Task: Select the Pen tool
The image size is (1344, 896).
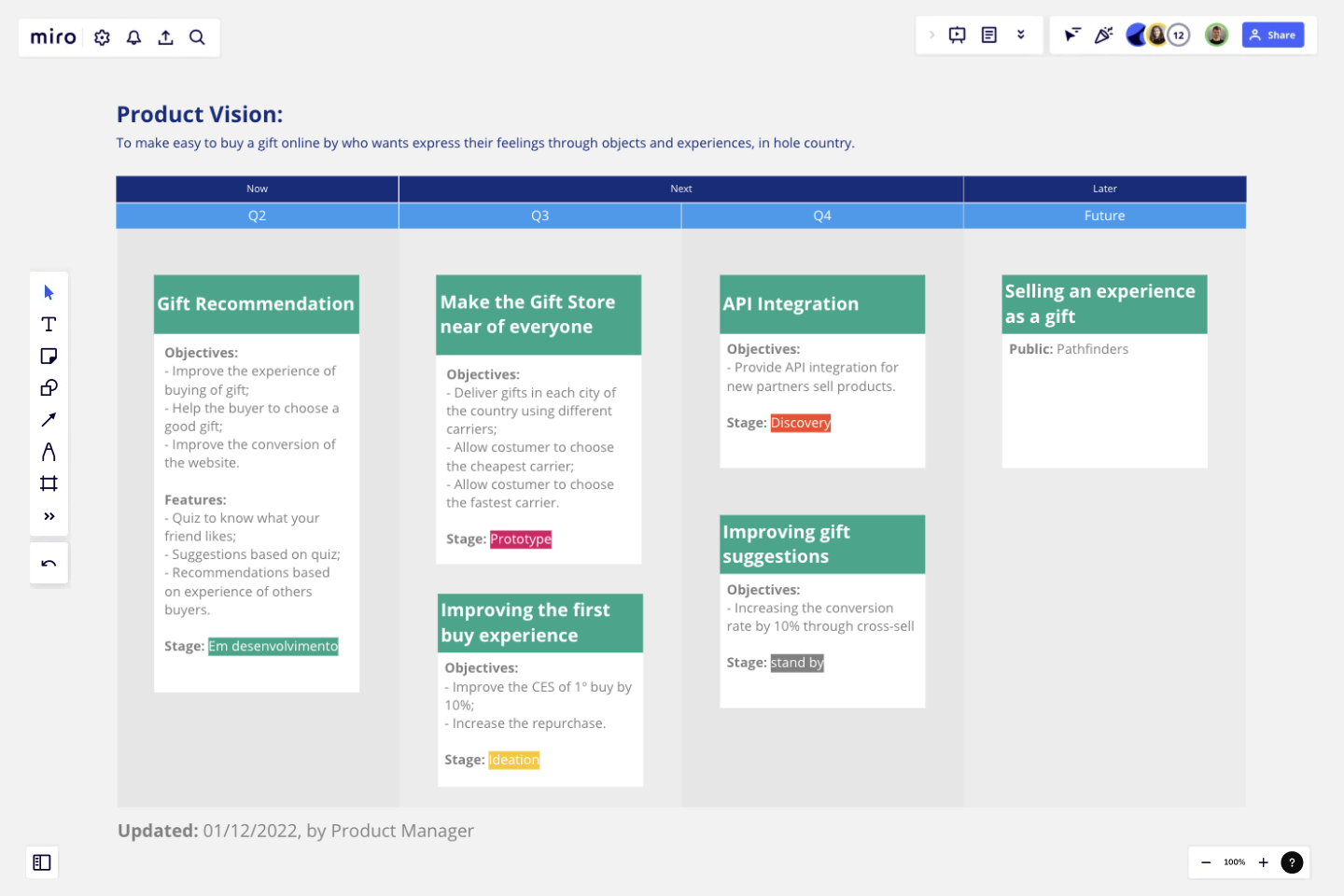Action: (49, 451)
